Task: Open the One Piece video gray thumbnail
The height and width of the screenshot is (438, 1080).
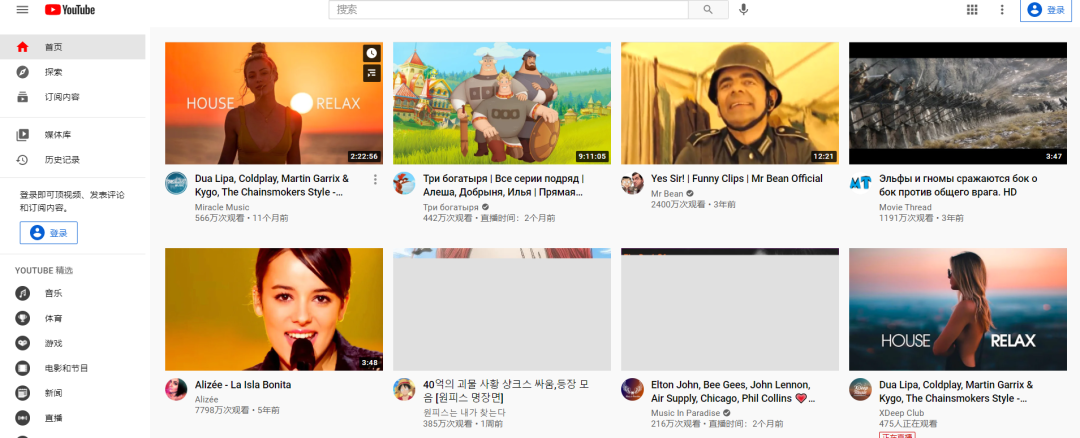Action: 502,309
